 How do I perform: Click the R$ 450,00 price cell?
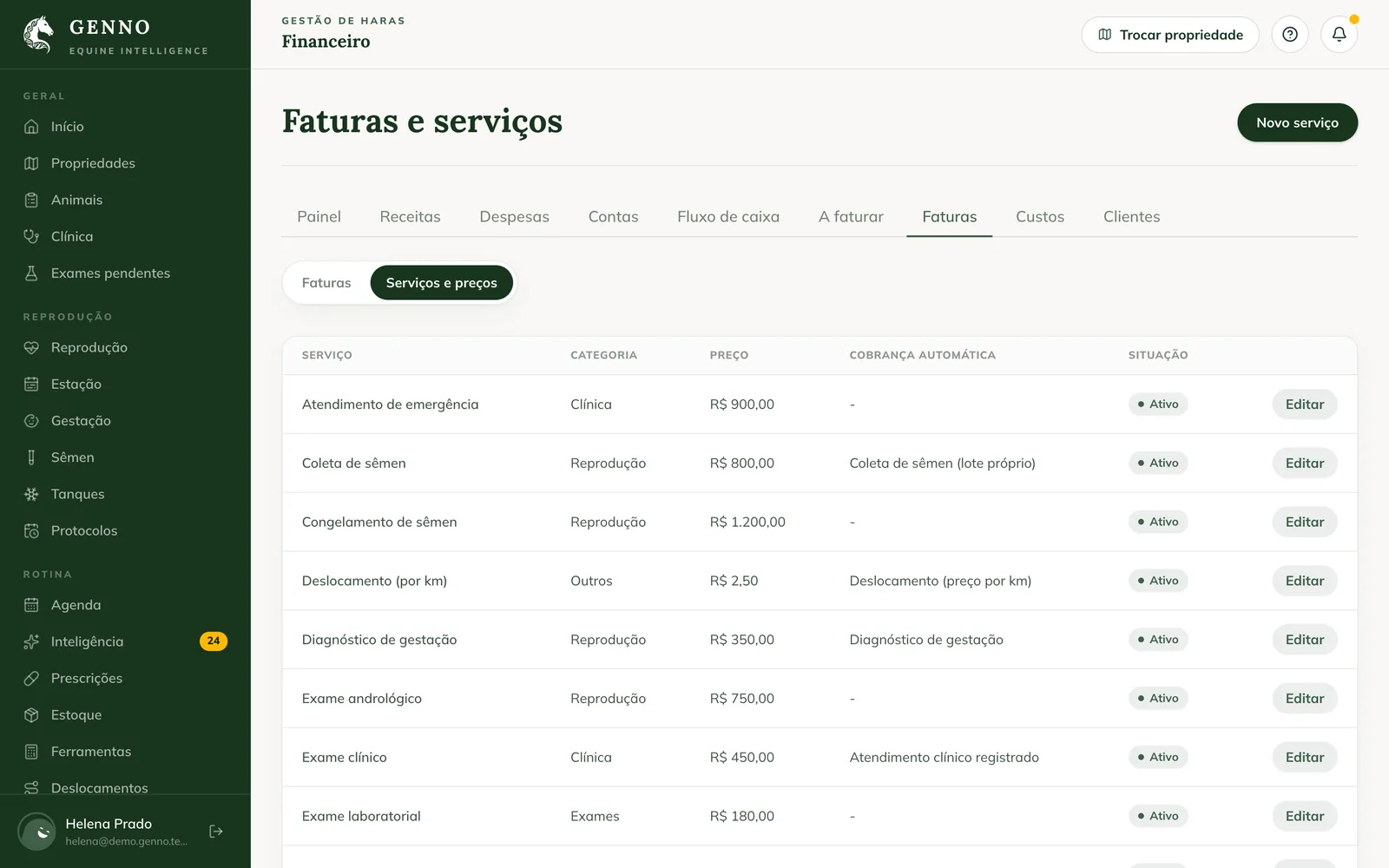pyautogui.click(x=742, y=758)
